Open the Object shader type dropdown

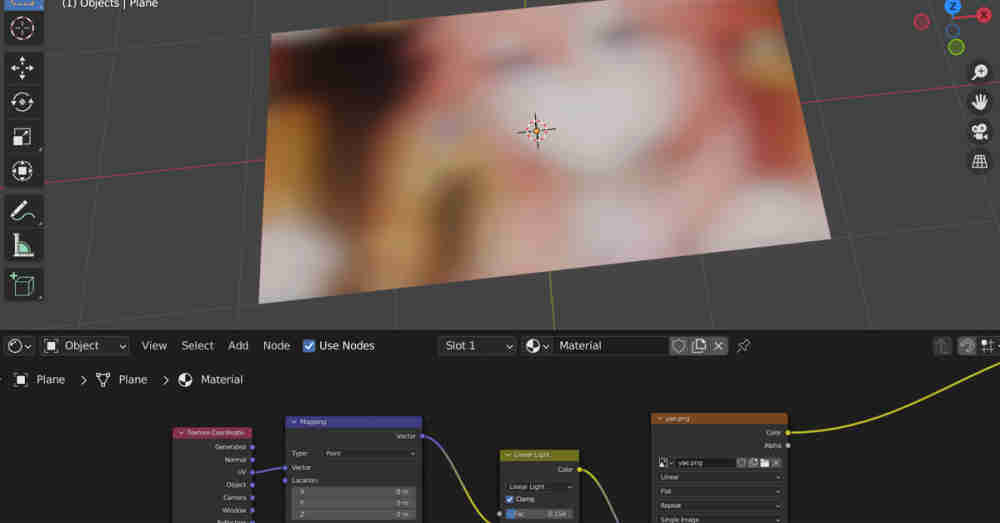pyautogui.click(x=86, y=346)
